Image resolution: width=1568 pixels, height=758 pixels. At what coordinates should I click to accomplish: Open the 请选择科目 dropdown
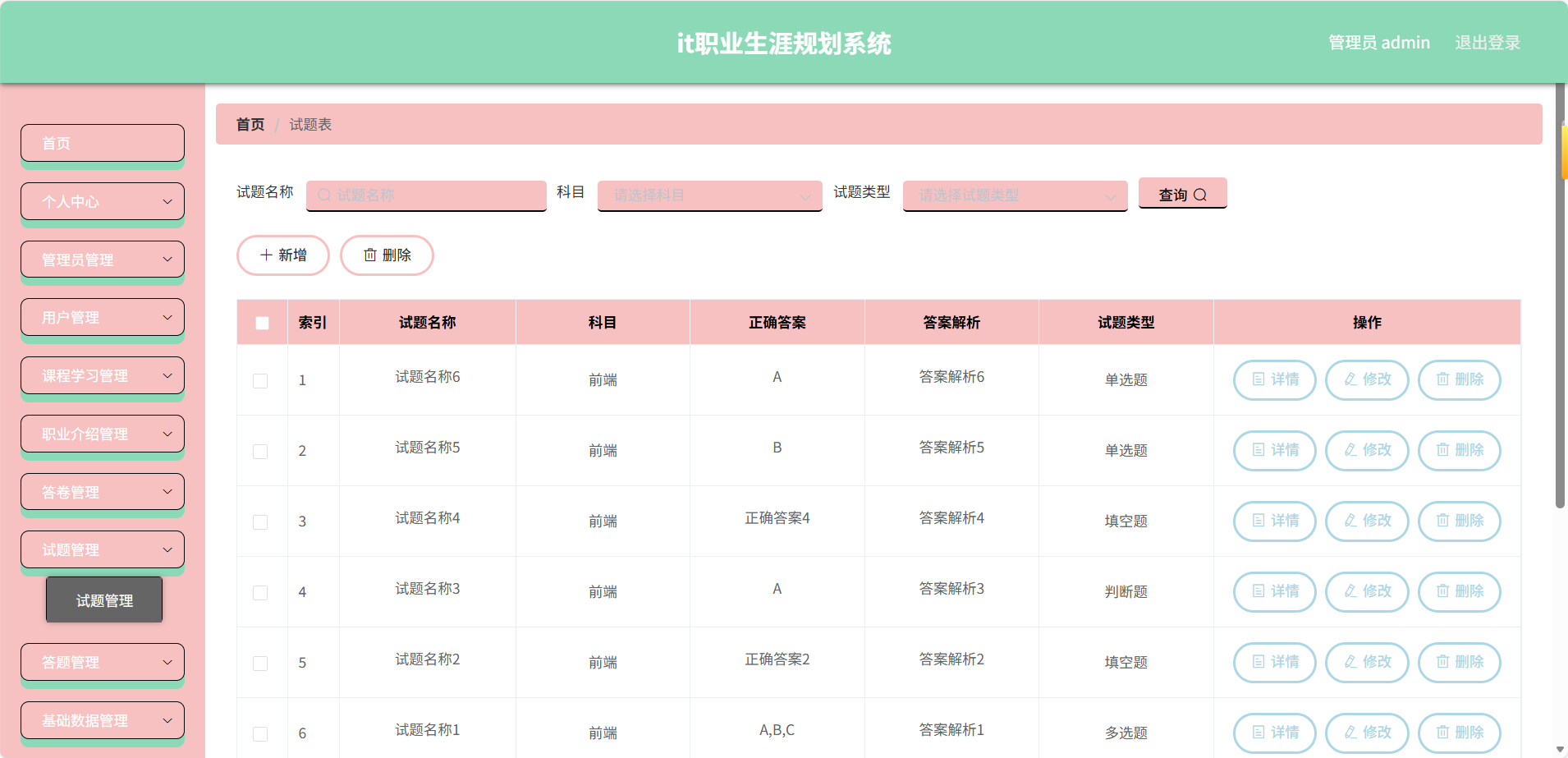click(709, 195)
